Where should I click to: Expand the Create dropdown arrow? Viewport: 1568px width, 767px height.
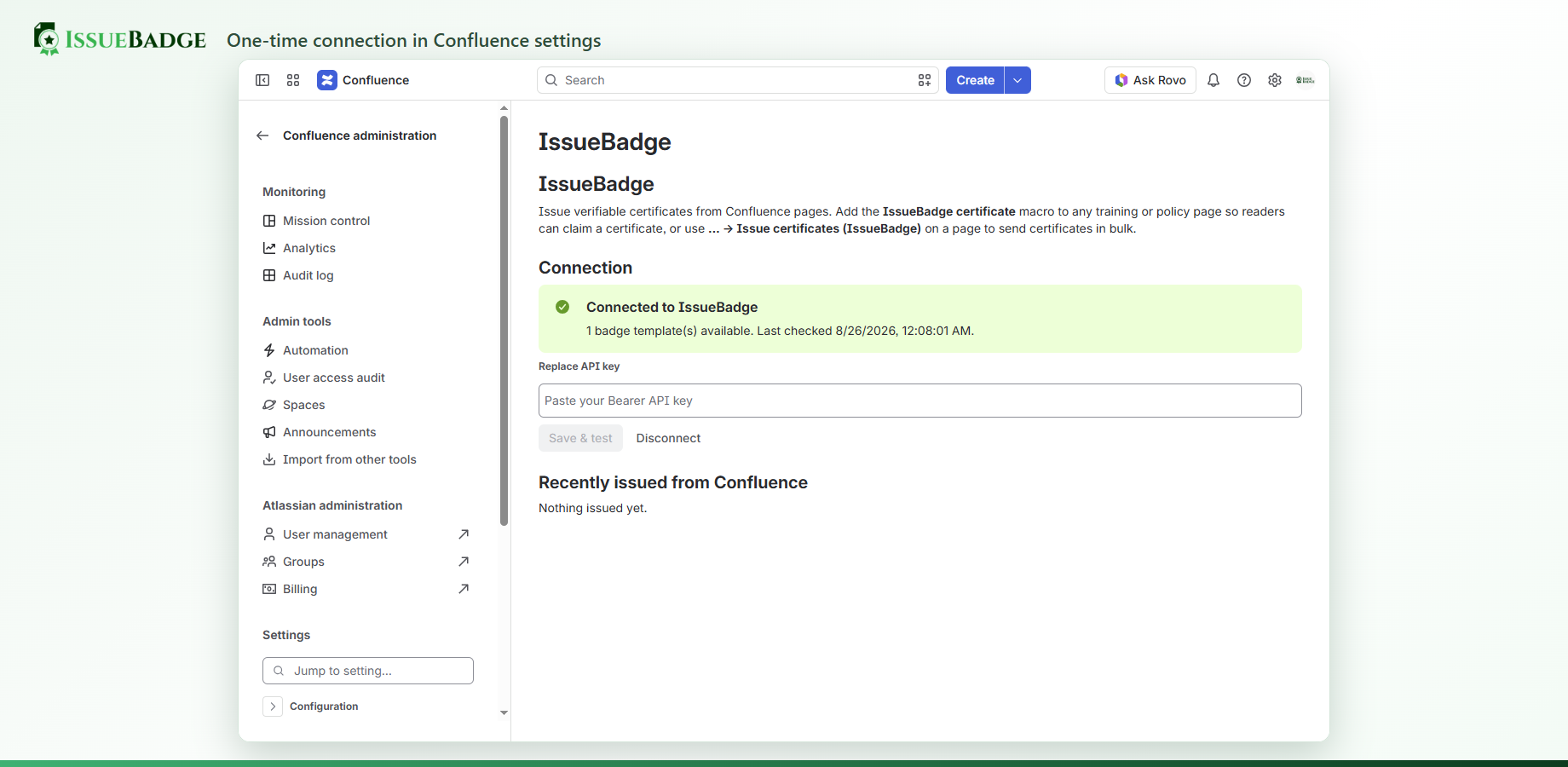coord(1017,80)
